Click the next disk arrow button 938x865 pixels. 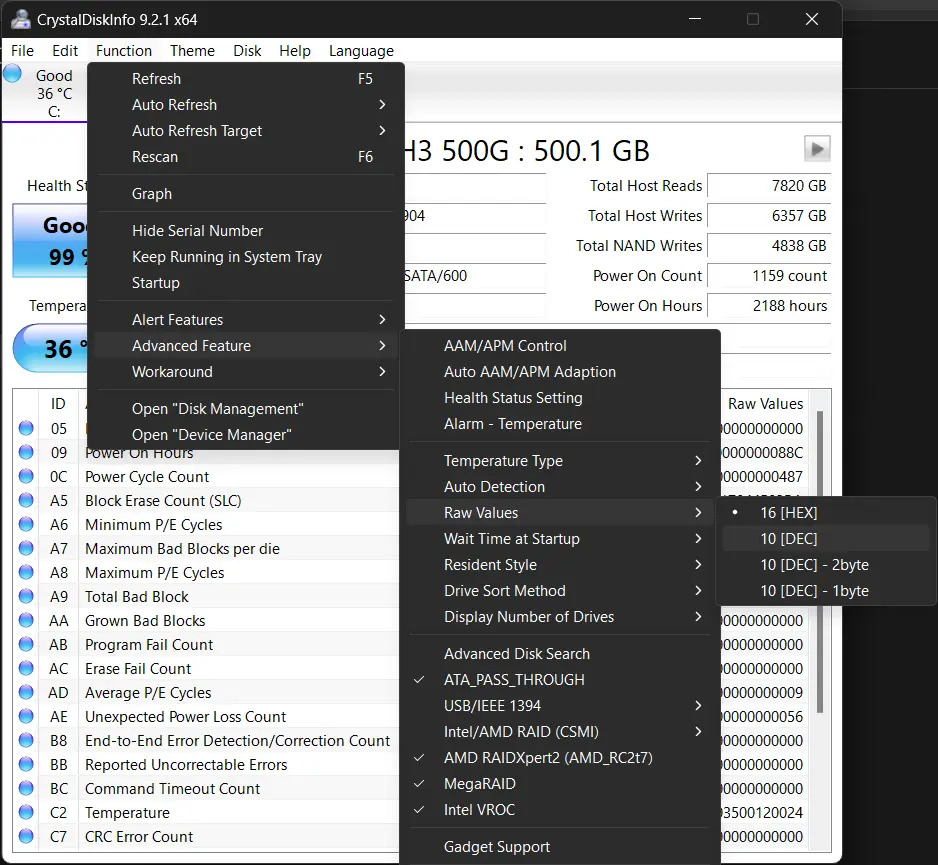[x=817, y=148]
